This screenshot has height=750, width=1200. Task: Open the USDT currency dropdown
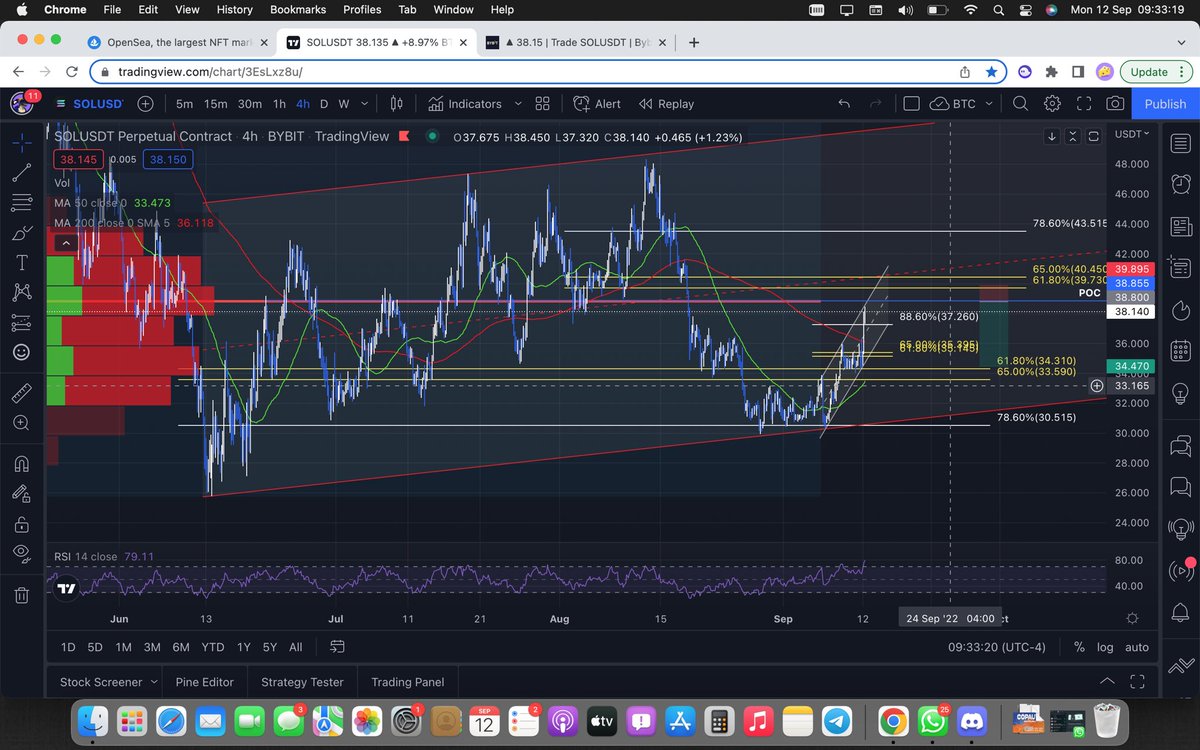pos(1132,134)
